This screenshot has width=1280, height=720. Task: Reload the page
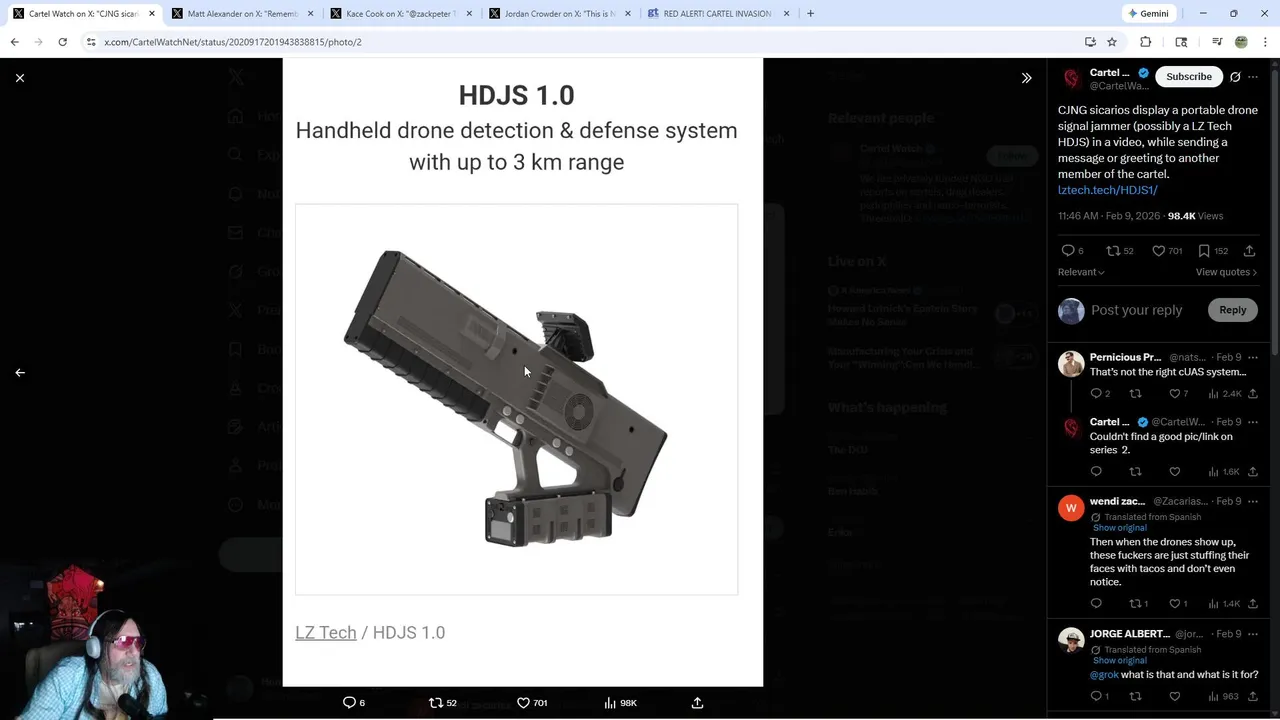point(62,42)
